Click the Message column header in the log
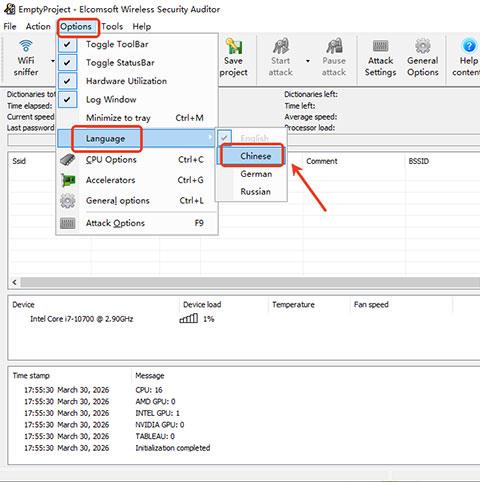480x482 pixels. tap(150, 376)
